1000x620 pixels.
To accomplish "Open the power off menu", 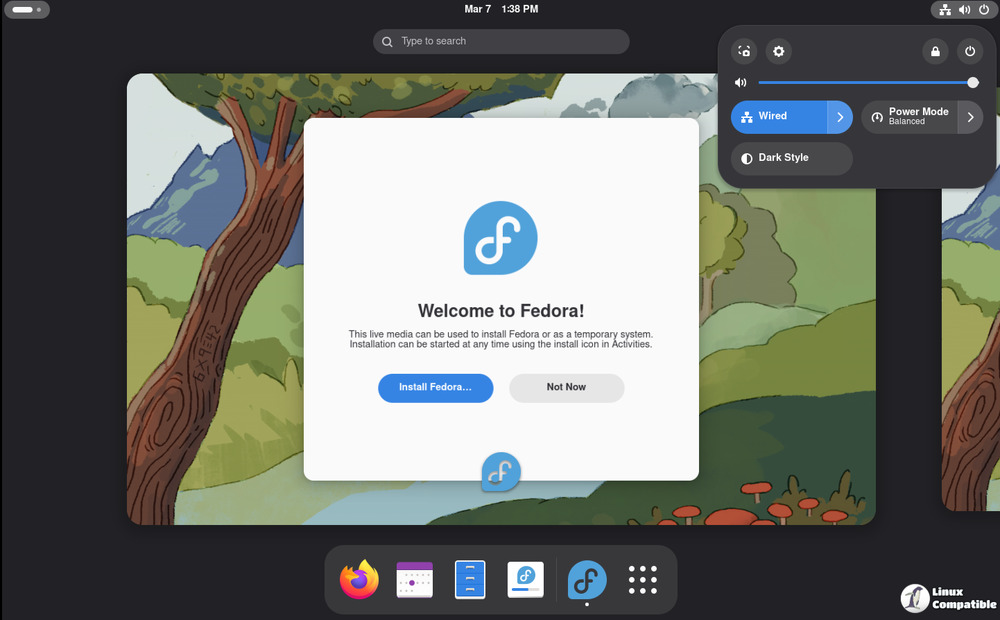I will click(x=969, y=51).
